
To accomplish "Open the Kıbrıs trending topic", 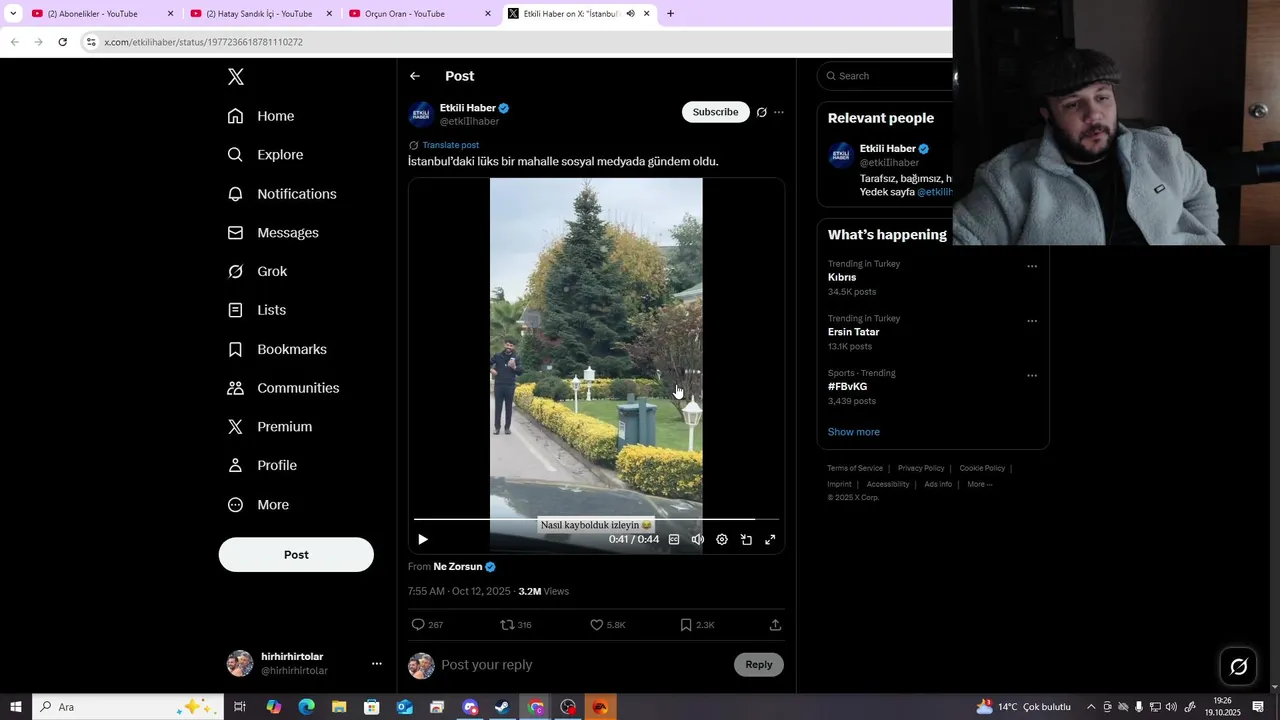I will pyautogui.click(x=842, y=277).
